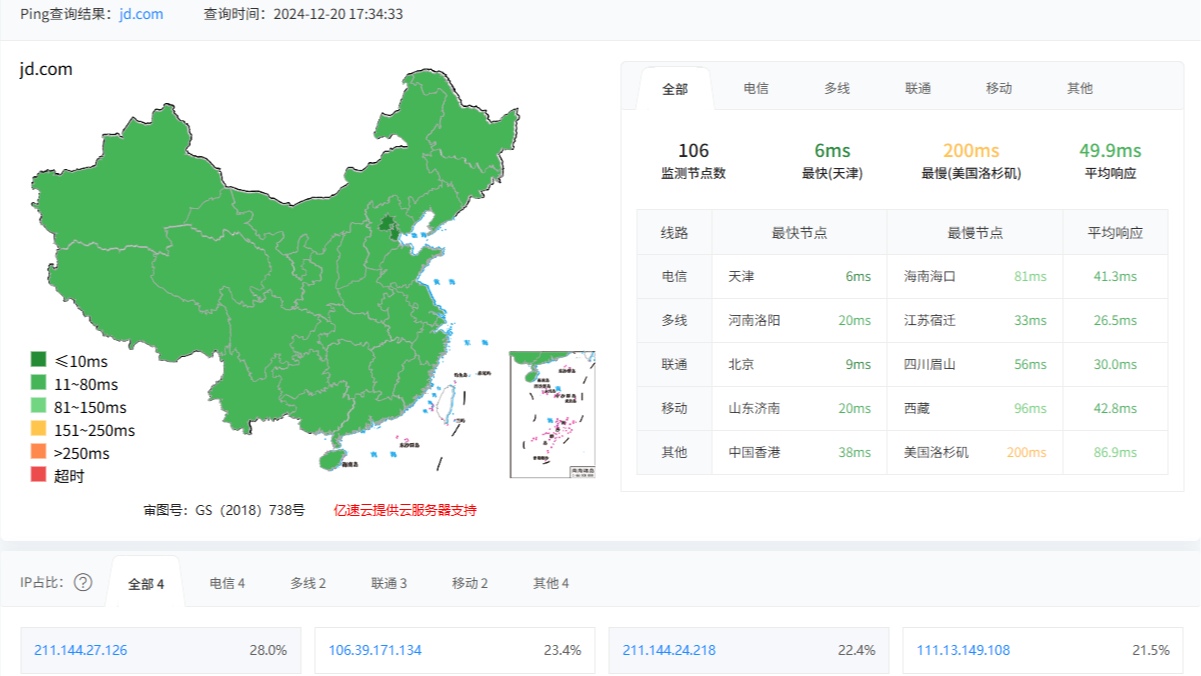Switch to the 联通 tab
The image size is (1201, 676).
[x=918, y=87]
